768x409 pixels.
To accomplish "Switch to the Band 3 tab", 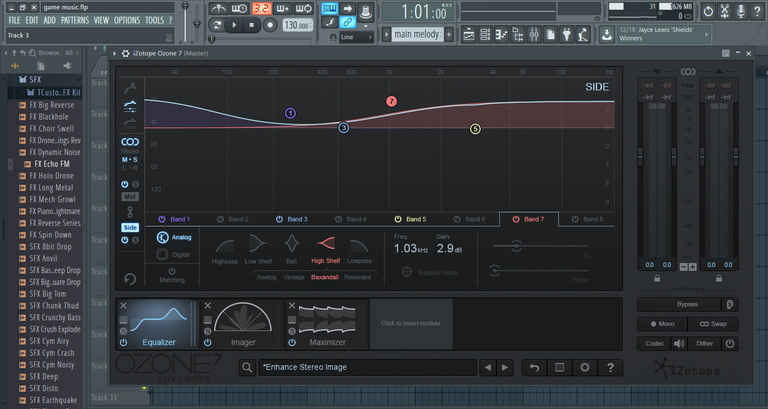I will pos(292,219).
